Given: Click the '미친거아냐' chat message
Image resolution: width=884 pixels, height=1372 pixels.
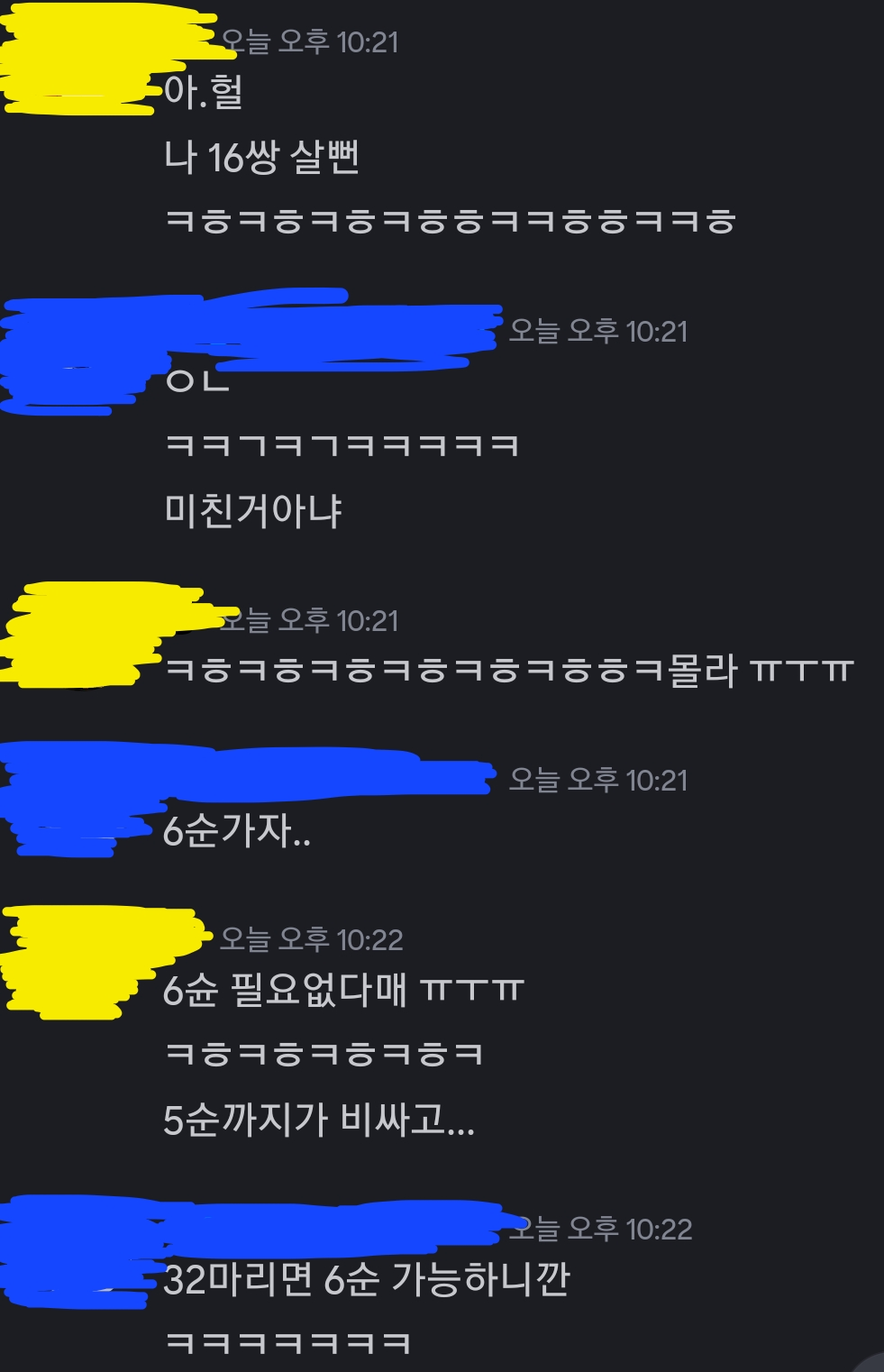Looking at the screenshot, I should [253, 511].
